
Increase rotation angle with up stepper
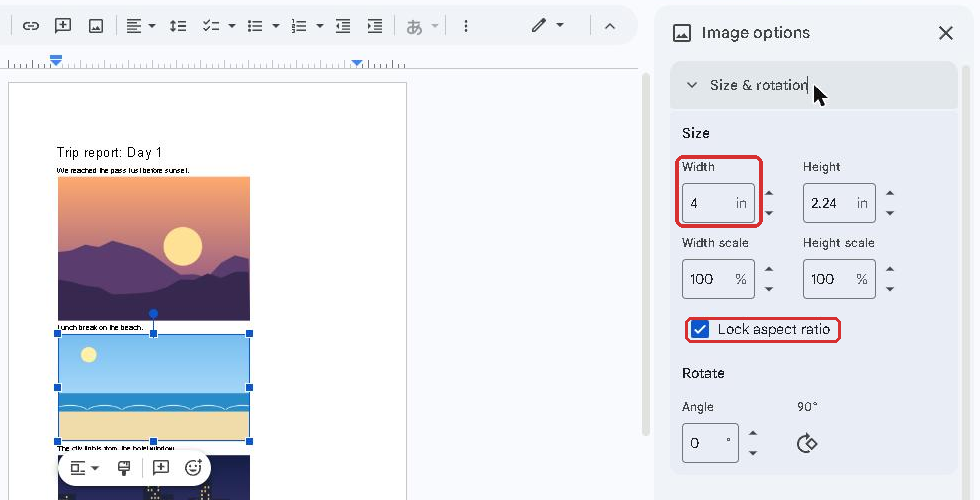[753, 433]
